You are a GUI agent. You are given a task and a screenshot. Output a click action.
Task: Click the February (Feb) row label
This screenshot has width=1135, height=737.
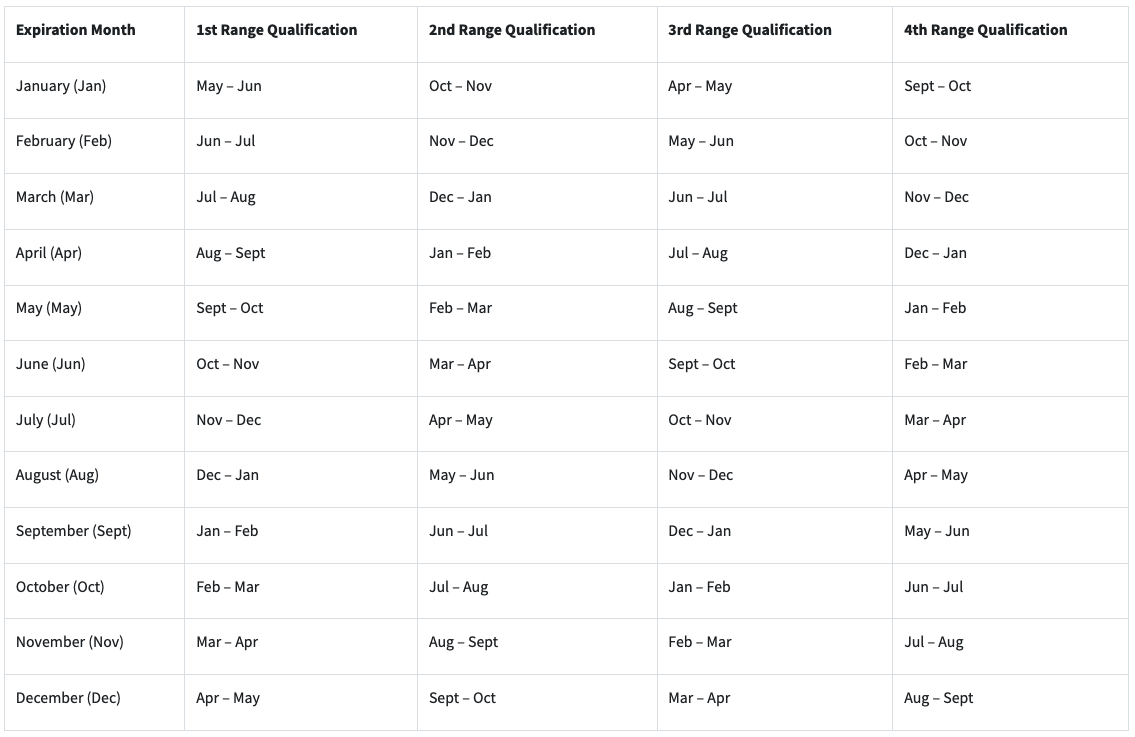coord(64,141)
